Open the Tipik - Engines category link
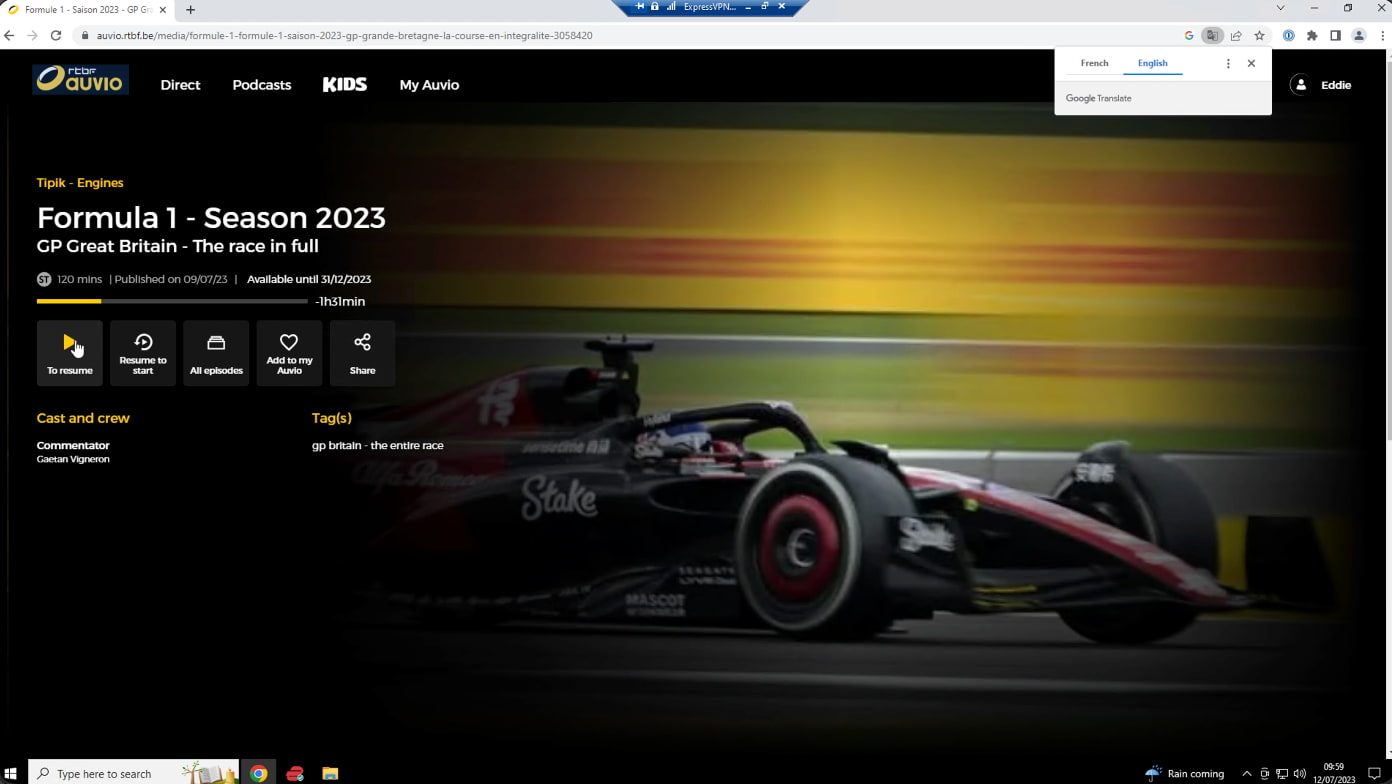 (x=80, y=182)
